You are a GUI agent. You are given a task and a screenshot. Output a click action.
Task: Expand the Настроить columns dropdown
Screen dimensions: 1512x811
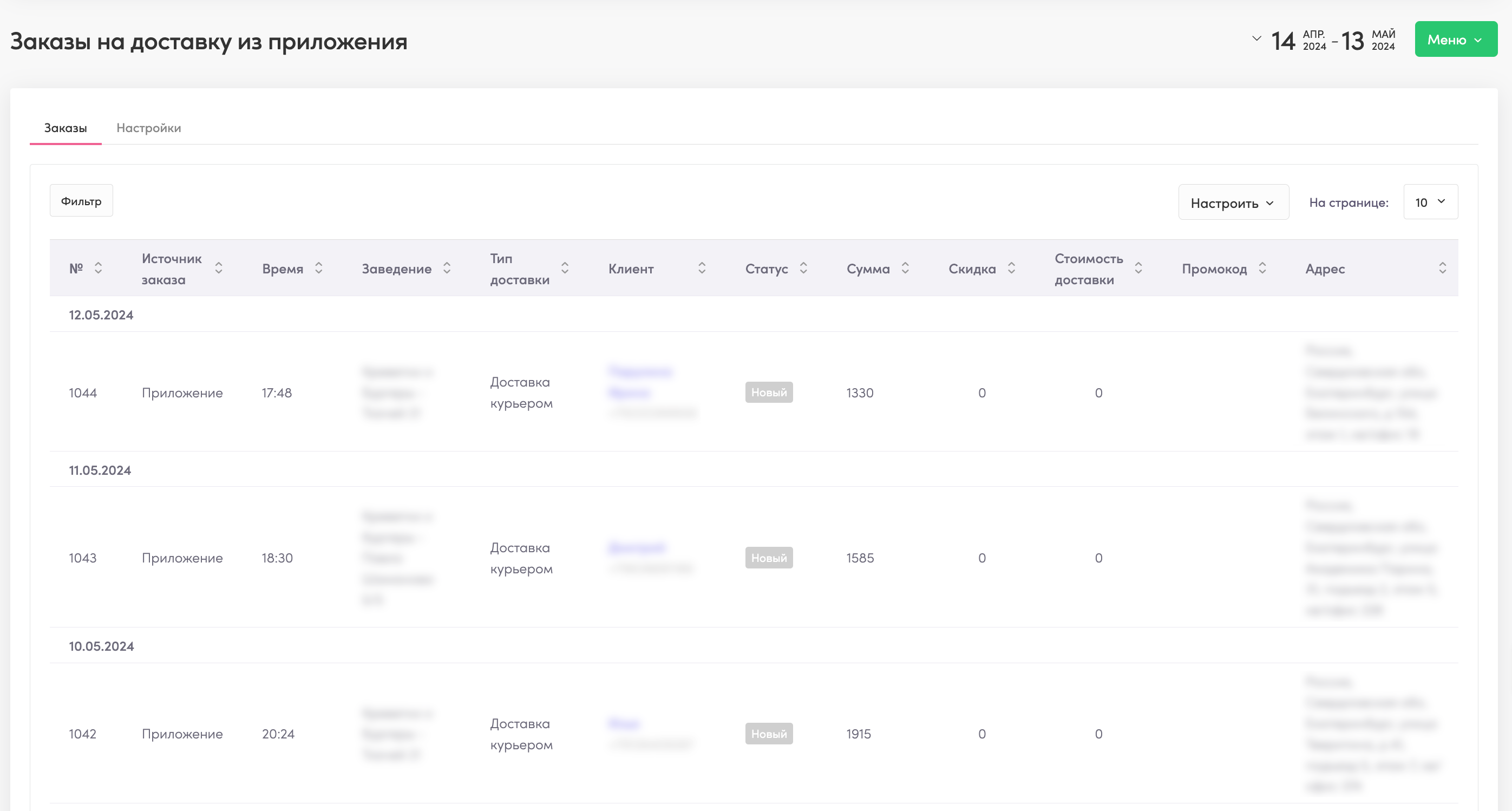[x=1233, y=202]
